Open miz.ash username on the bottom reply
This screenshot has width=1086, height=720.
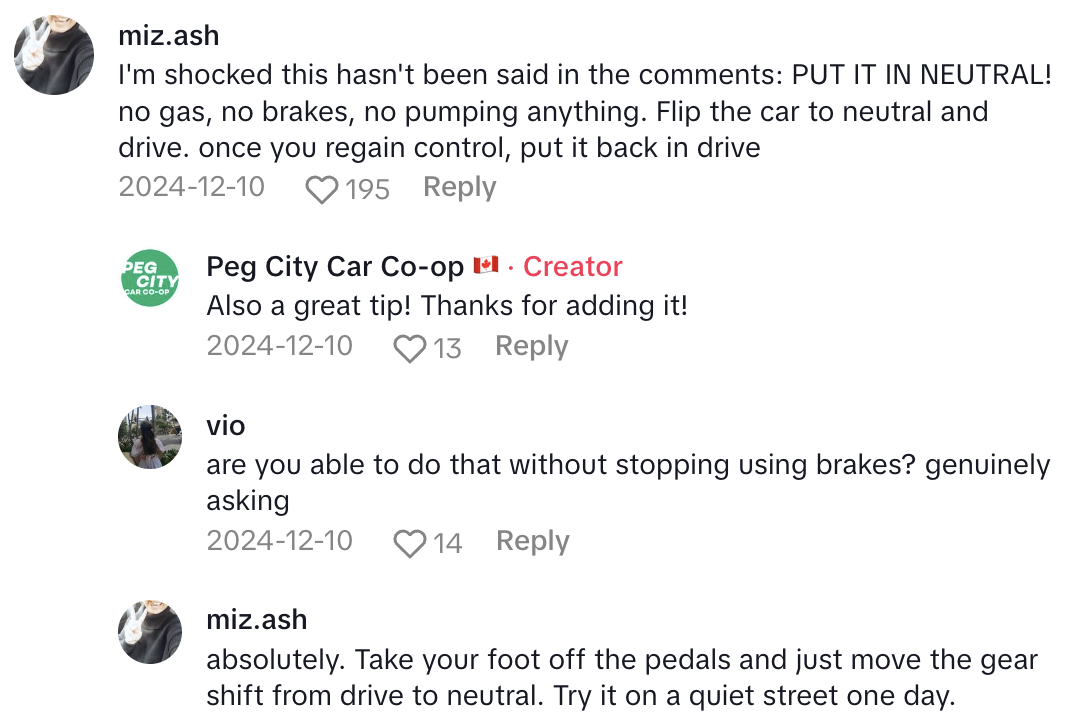[256, 620]
